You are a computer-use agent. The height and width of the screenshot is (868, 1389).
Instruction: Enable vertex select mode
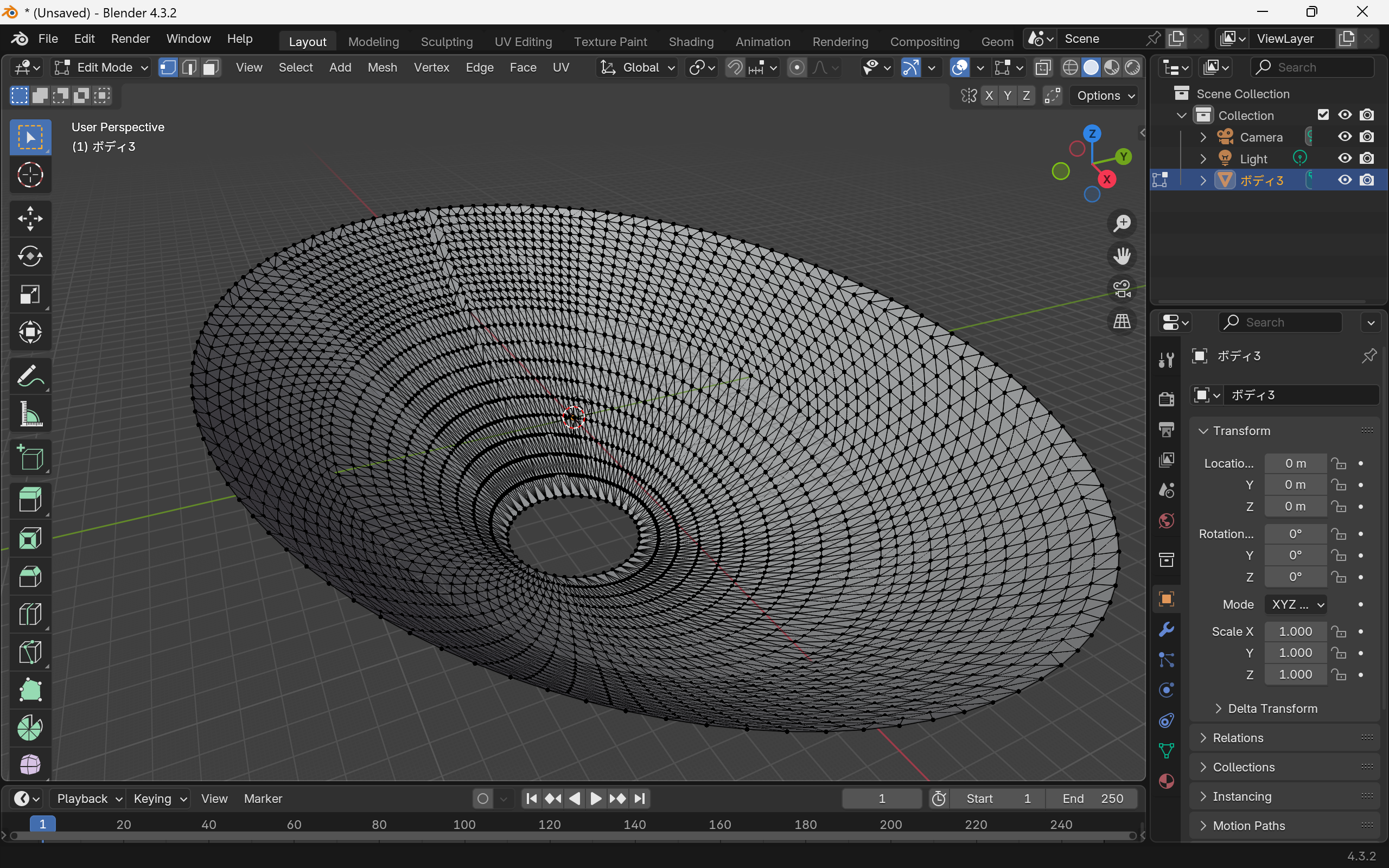click(x=168, y=68)
